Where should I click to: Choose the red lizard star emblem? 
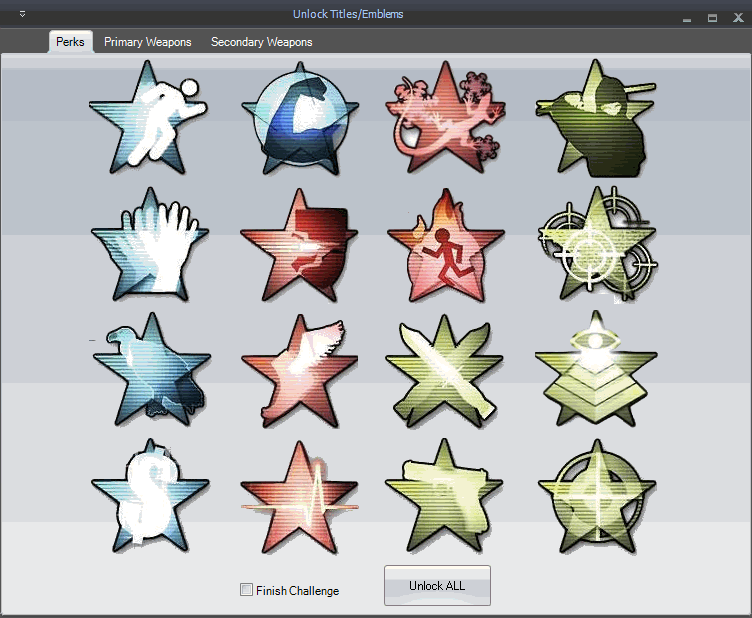click(x=444, y=118)
